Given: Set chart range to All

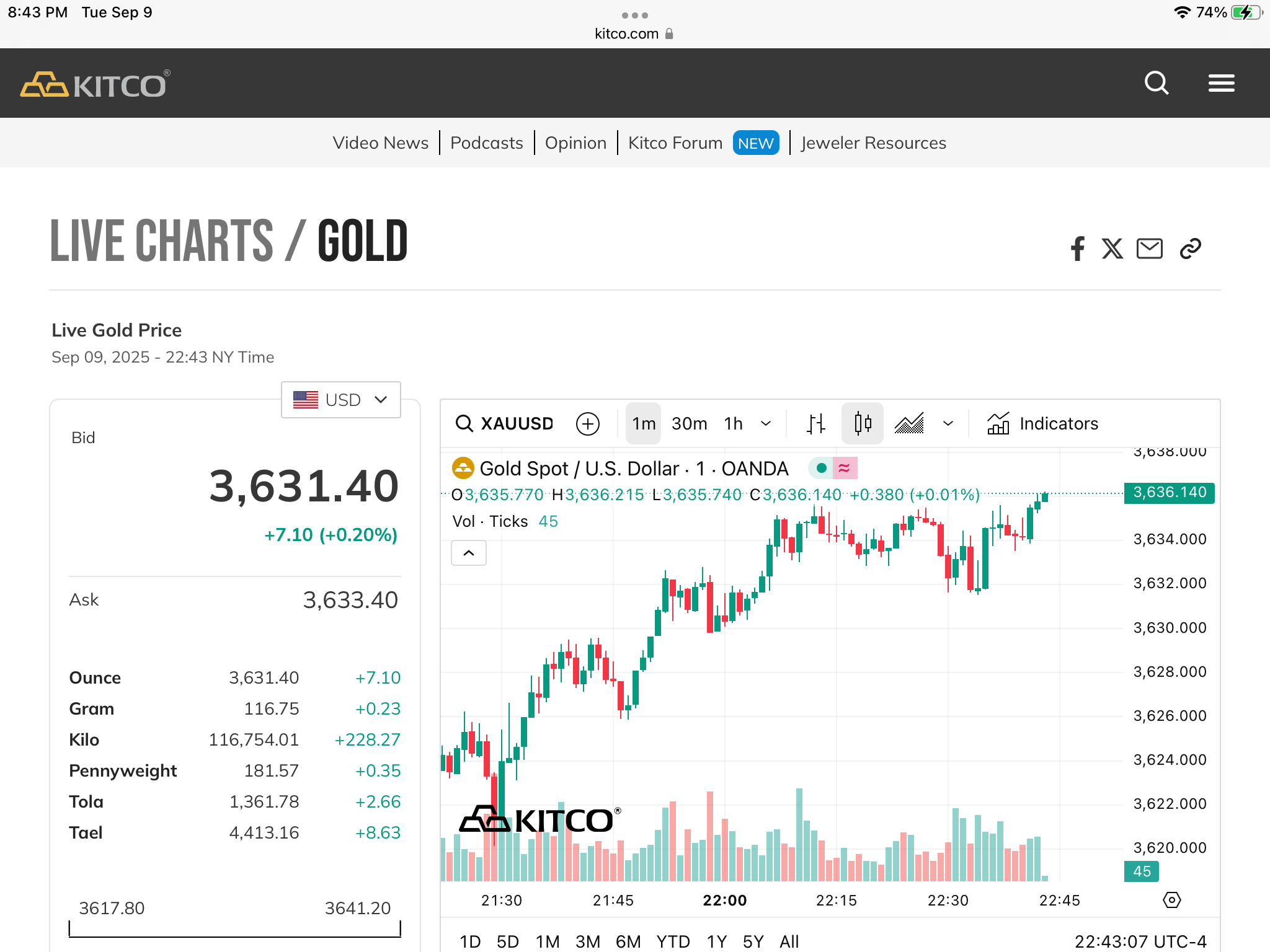Looking at the screenshot, I should click(789, 941).
